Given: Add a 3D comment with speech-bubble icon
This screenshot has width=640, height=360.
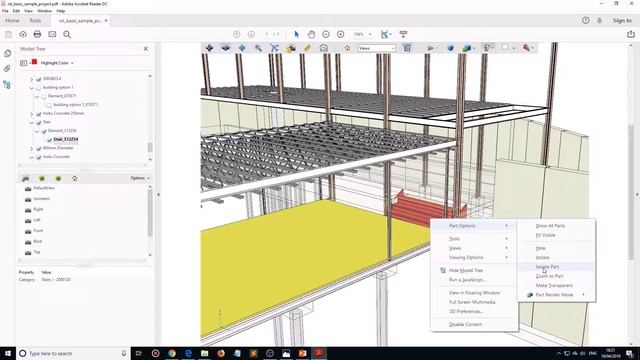Looking at the screenshot, I should [324, 48].
